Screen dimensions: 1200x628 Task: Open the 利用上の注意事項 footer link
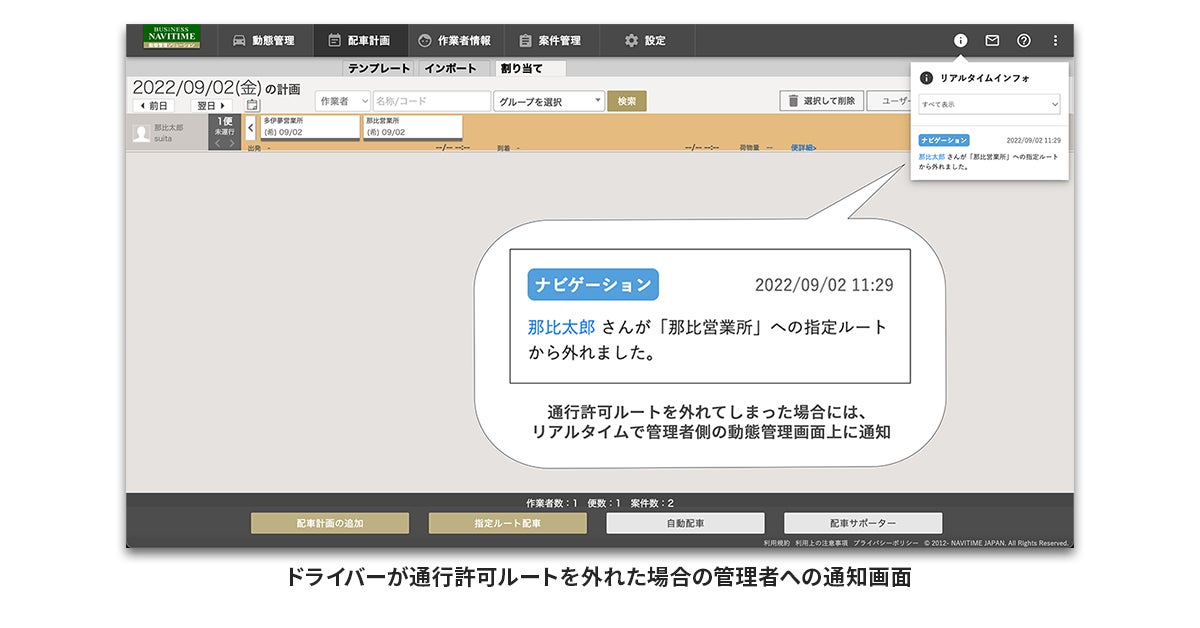[x=822, y=542]
